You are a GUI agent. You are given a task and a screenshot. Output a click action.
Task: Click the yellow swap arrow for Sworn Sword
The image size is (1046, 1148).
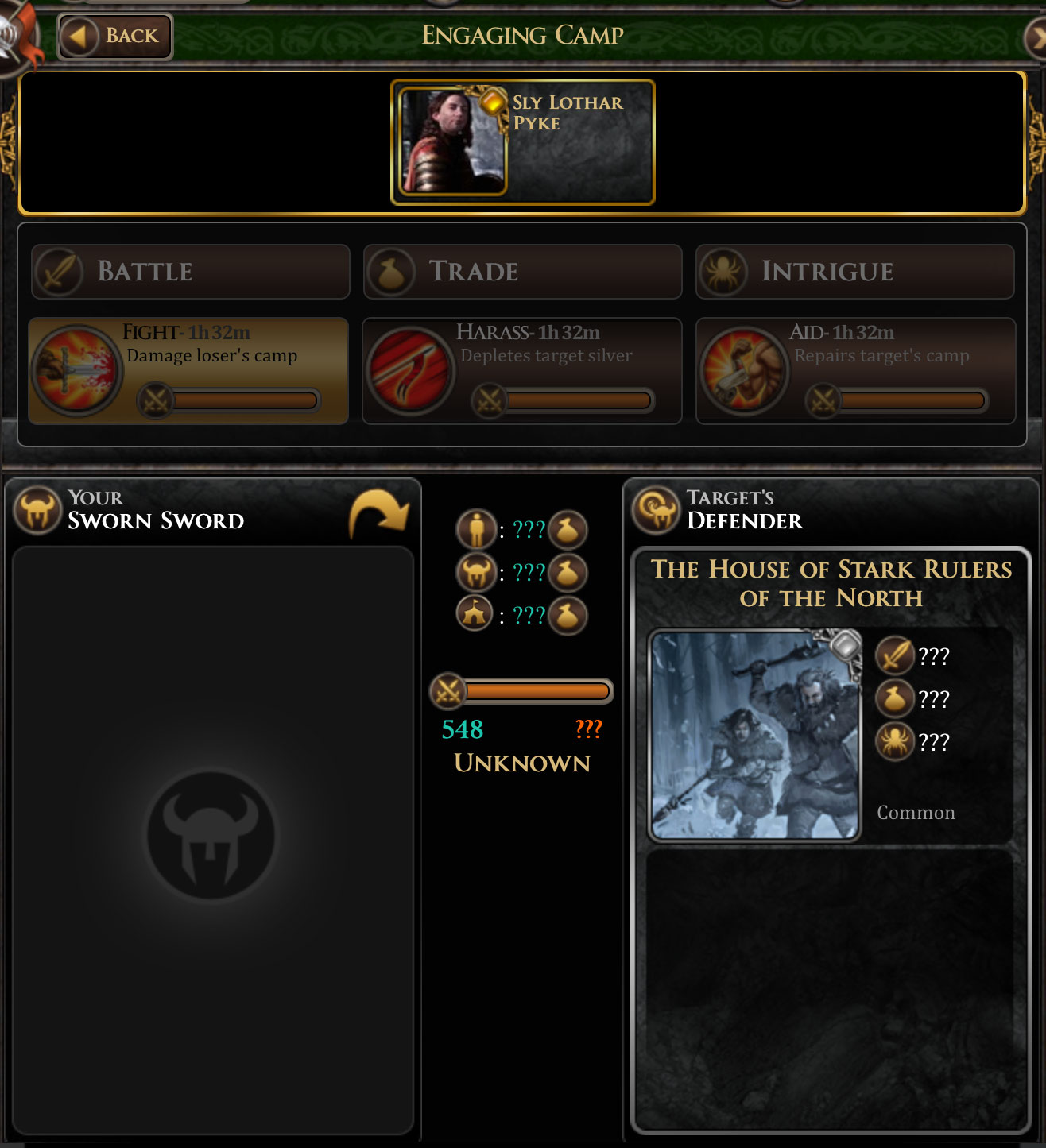379,512
